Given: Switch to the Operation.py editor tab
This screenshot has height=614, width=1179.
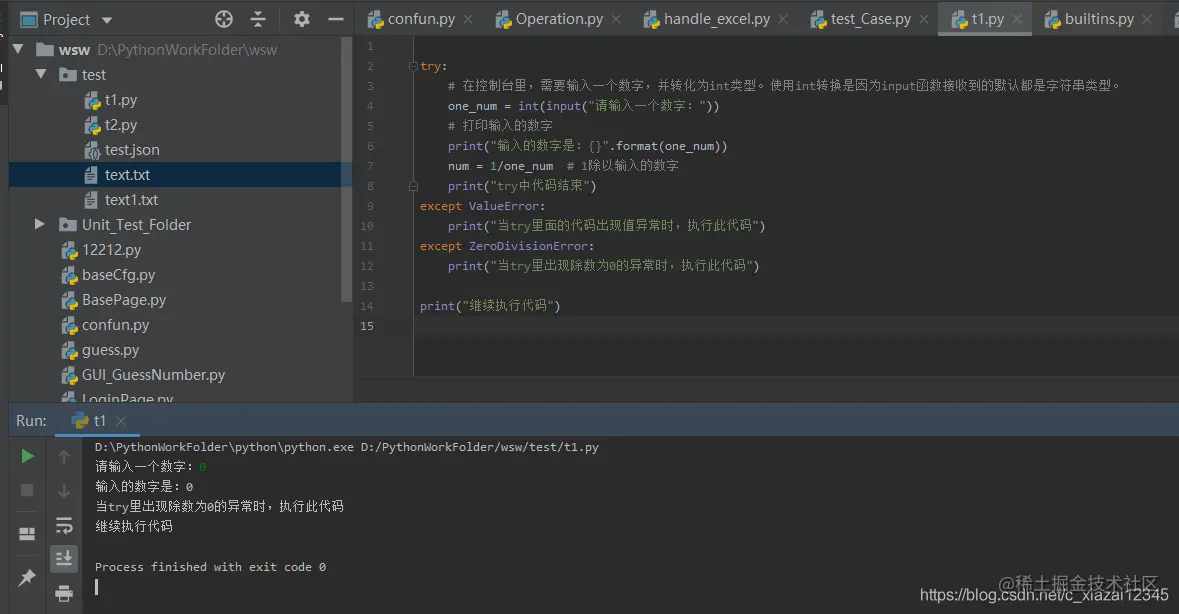Looking at the screenshot, I should (x=559, y=20).
